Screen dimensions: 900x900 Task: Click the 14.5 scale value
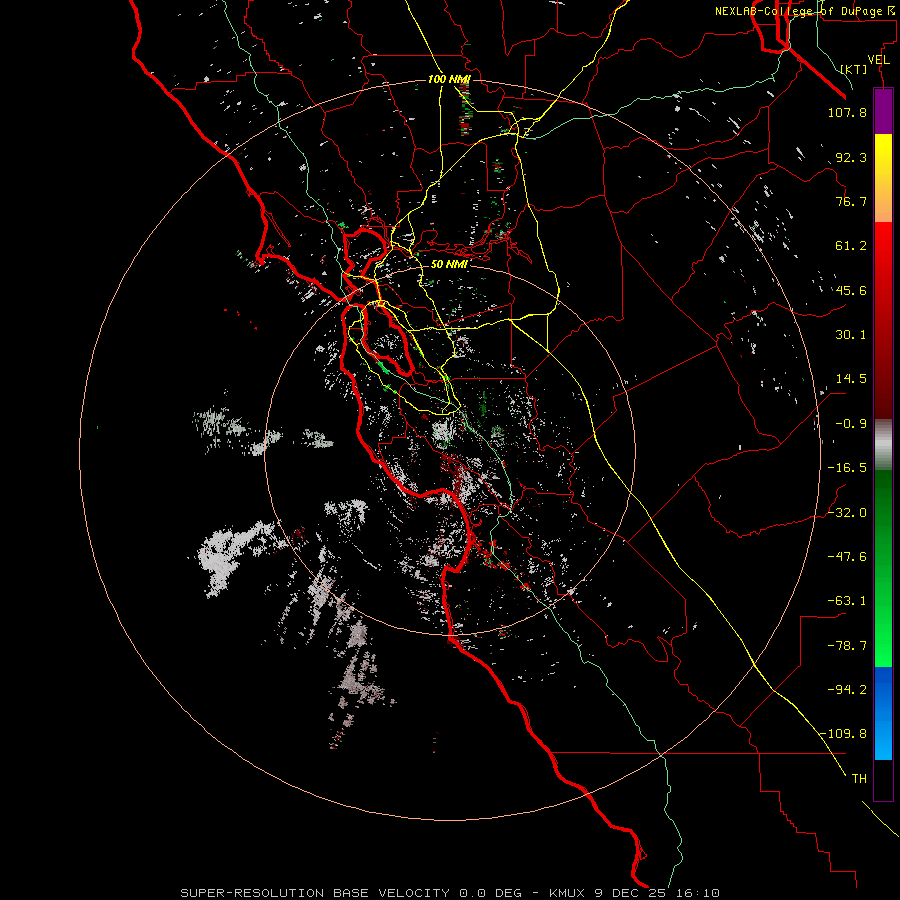(x=851, y=379)
